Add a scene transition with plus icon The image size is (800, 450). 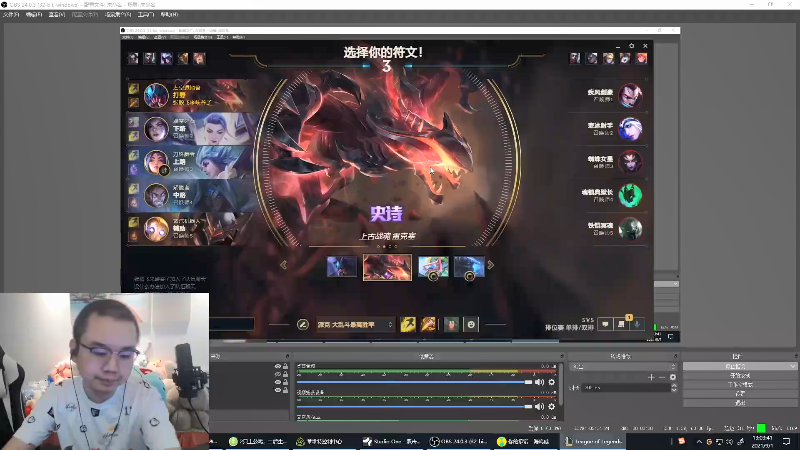[x=651, y=377]
